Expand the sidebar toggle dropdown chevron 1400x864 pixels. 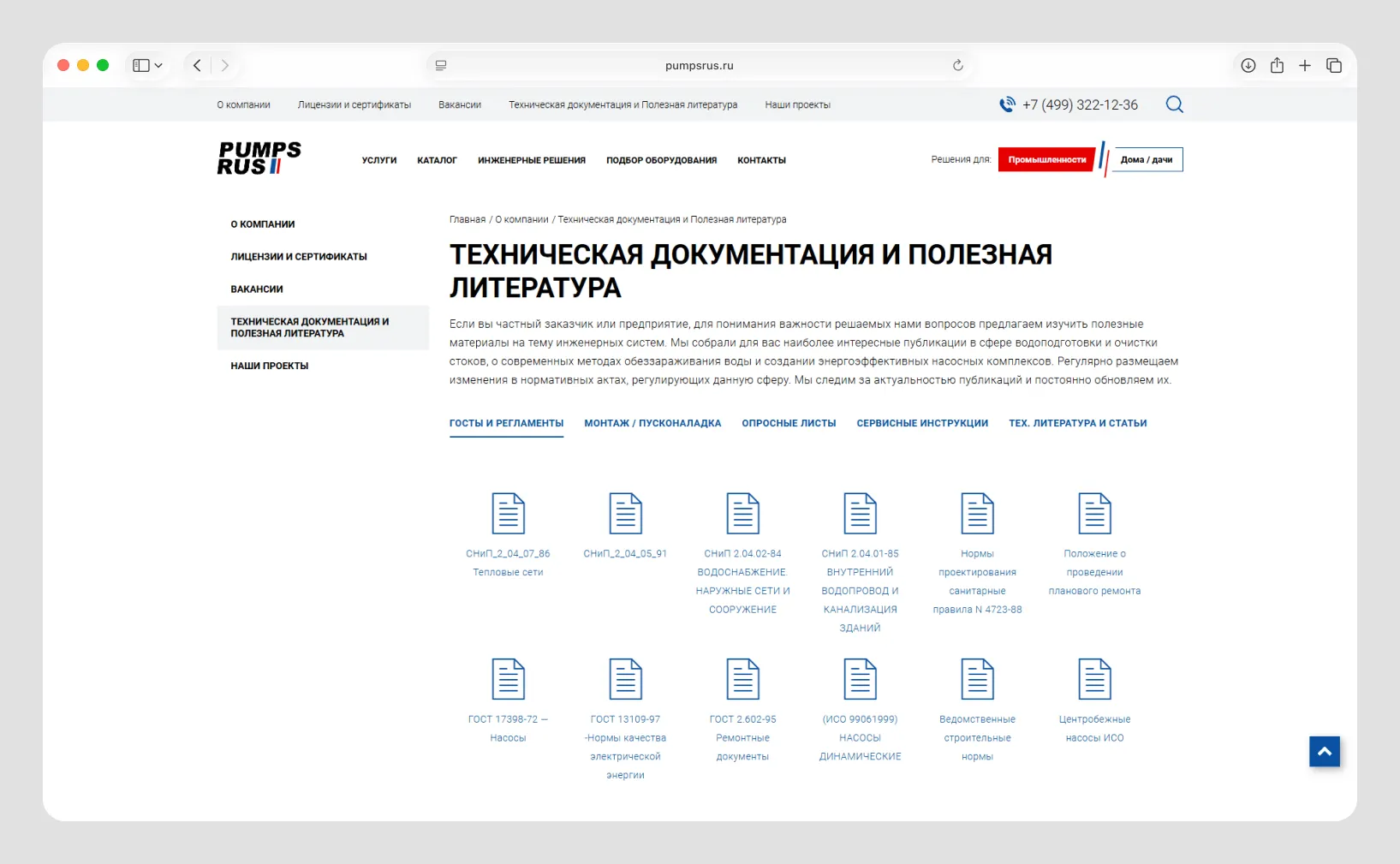pos(158,65)
